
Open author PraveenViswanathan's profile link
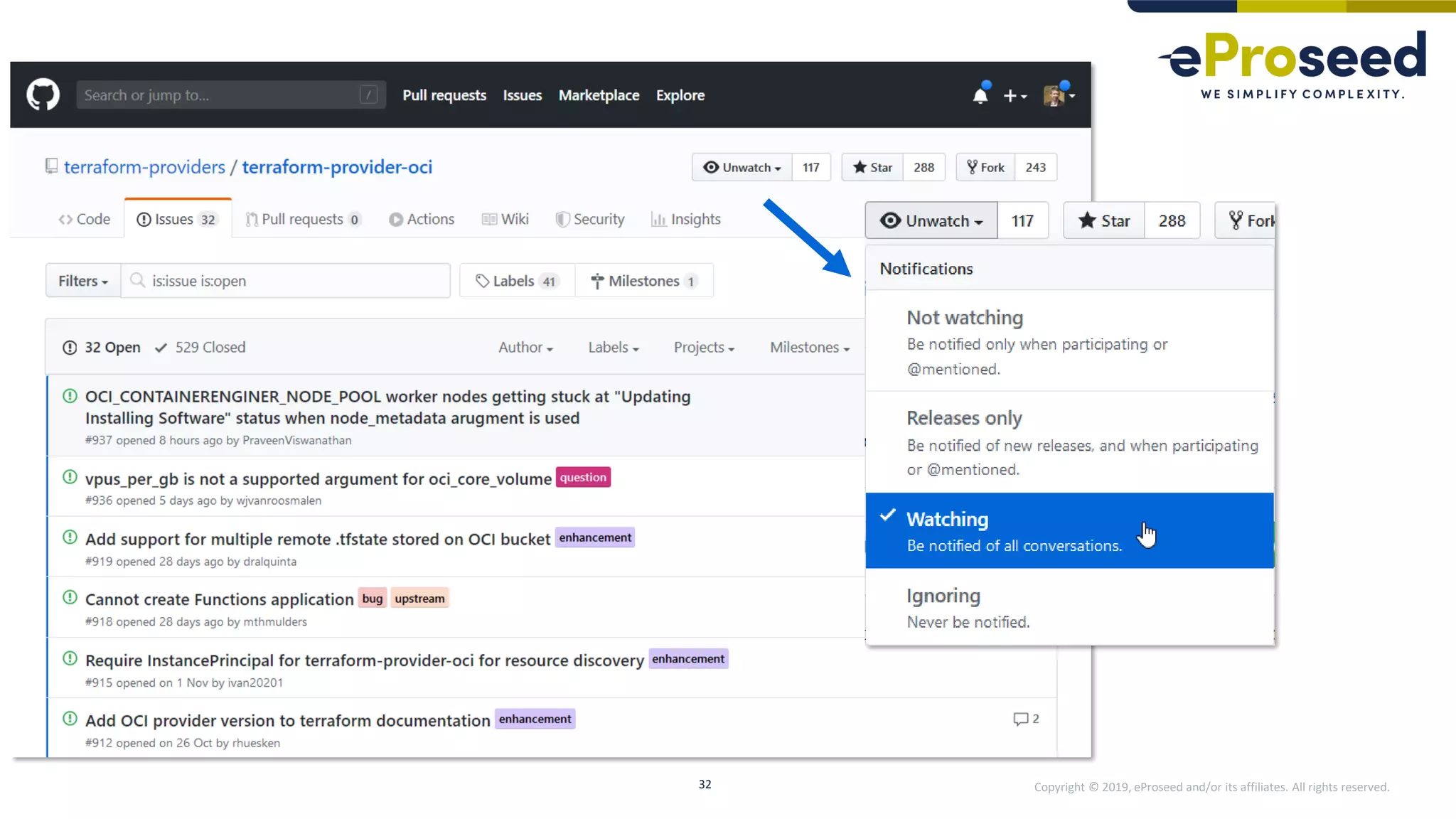297,440
